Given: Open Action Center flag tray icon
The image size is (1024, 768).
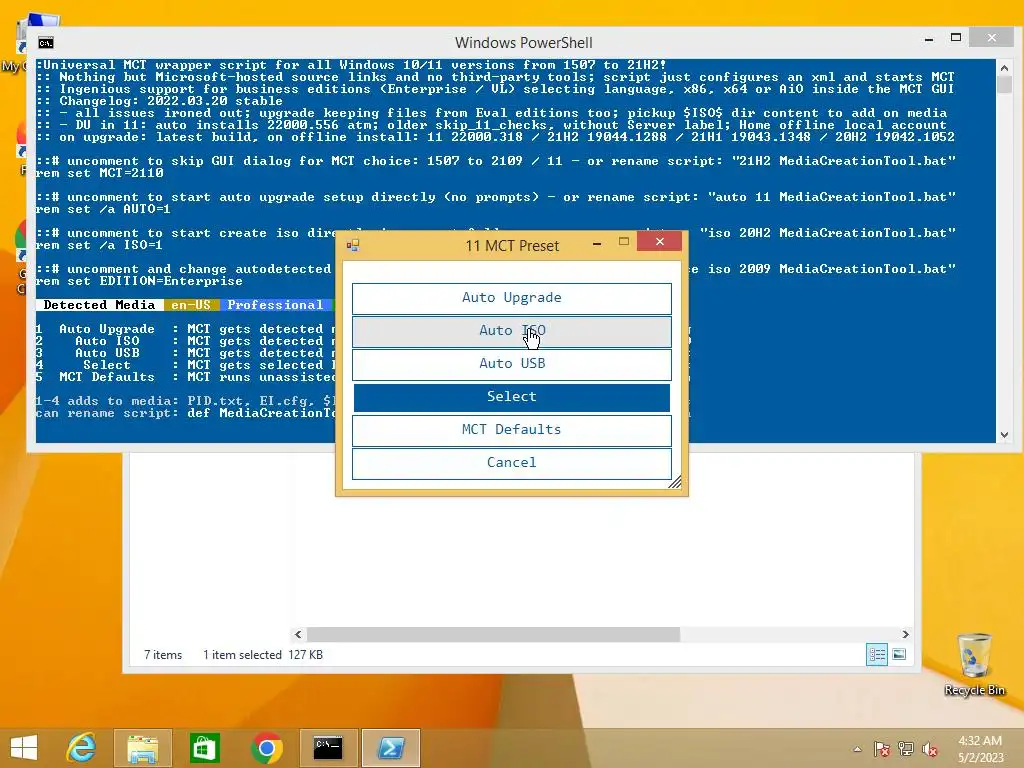Looking at the screenshot, I should (881, 749).
